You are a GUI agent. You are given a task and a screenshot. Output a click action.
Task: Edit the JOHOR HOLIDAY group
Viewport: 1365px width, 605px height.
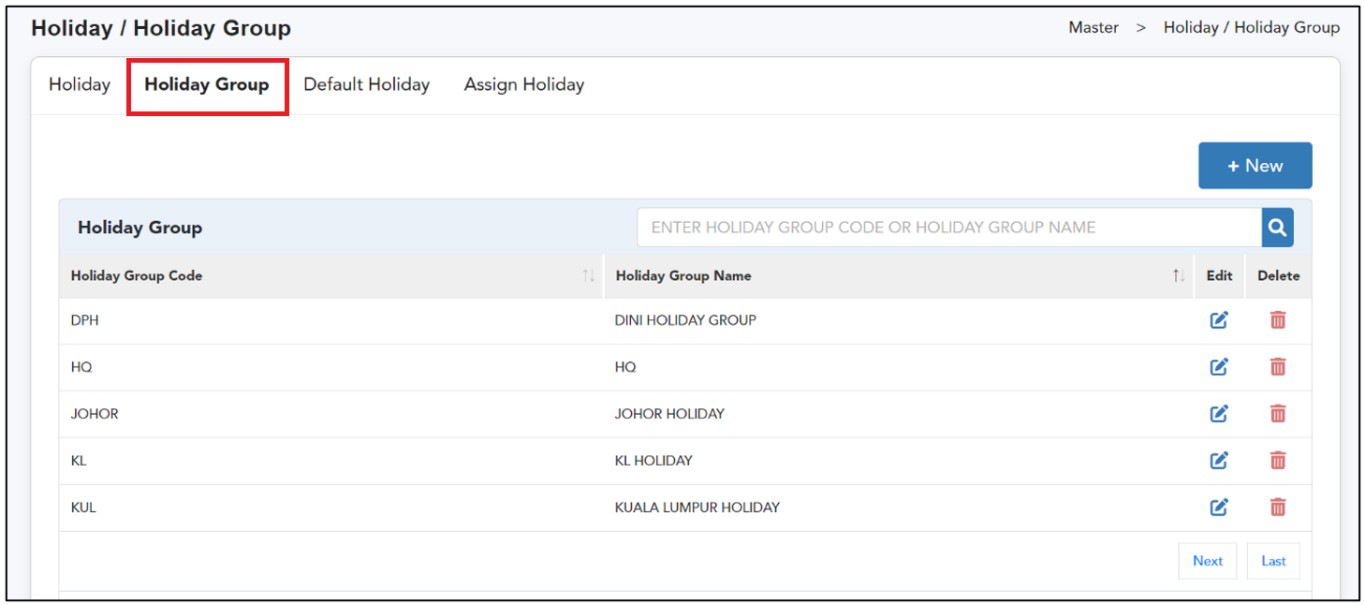pyautogui.click(x=1218, y=413)
